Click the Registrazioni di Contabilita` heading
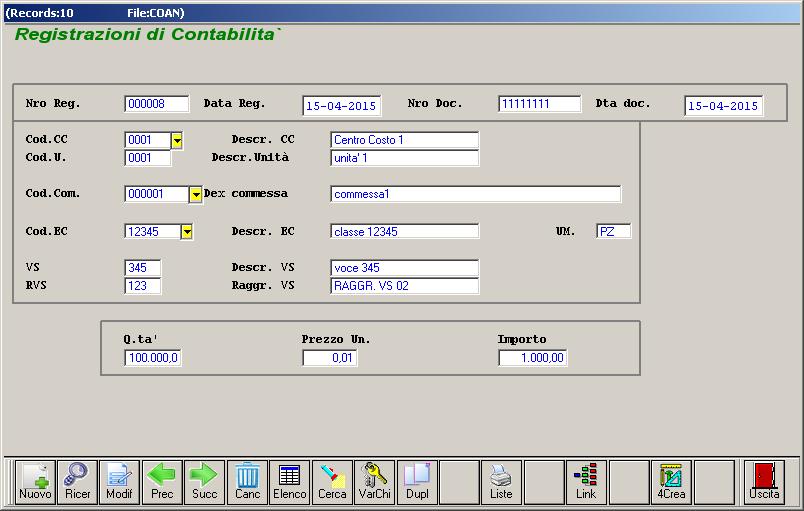Screen dimensions: 804x511 pyautogui.click(x=148, y=34)
